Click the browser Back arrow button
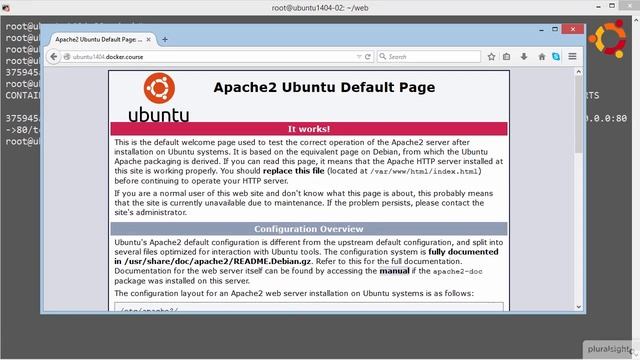Image resolution: width=640 pixels, height=360 pixels. click(53, 57)
